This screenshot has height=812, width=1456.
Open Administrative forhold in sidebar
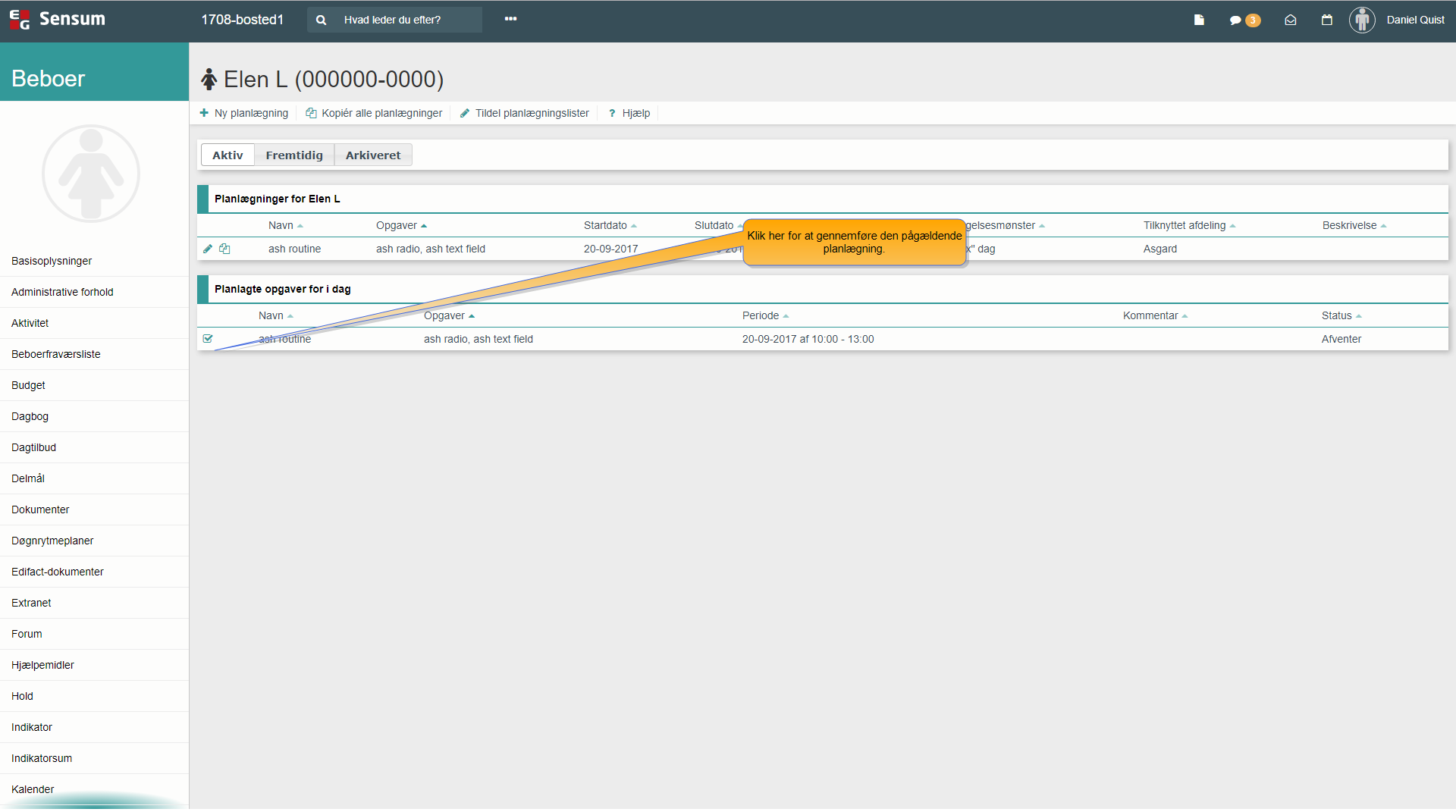94,292
